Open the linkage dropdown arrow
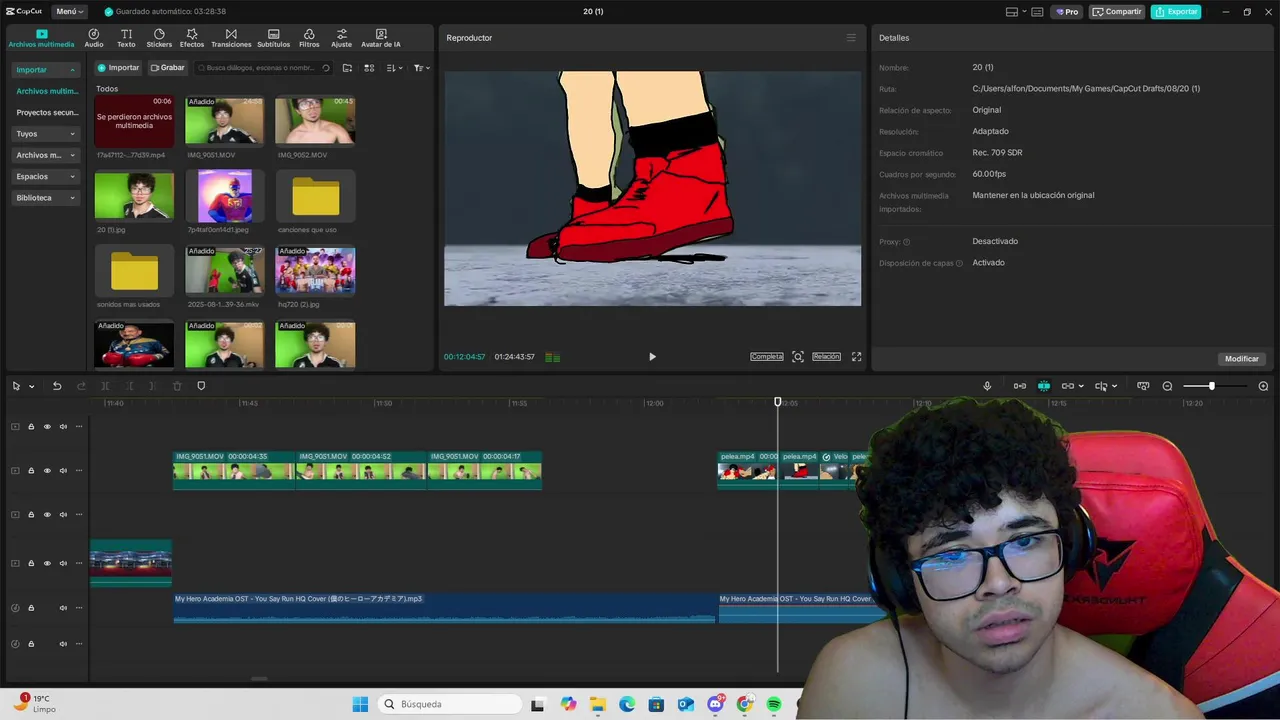 pos(1081,387)
